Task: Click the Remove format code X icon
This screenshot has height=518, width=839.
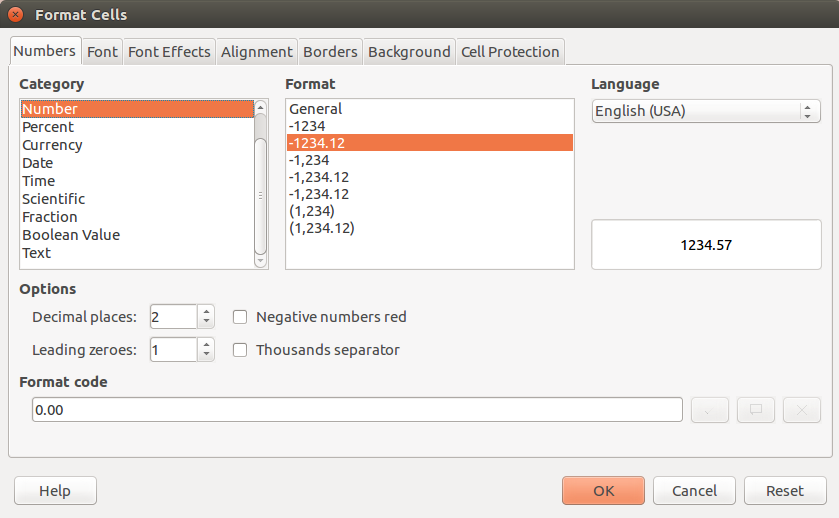Action: [802, 410]
